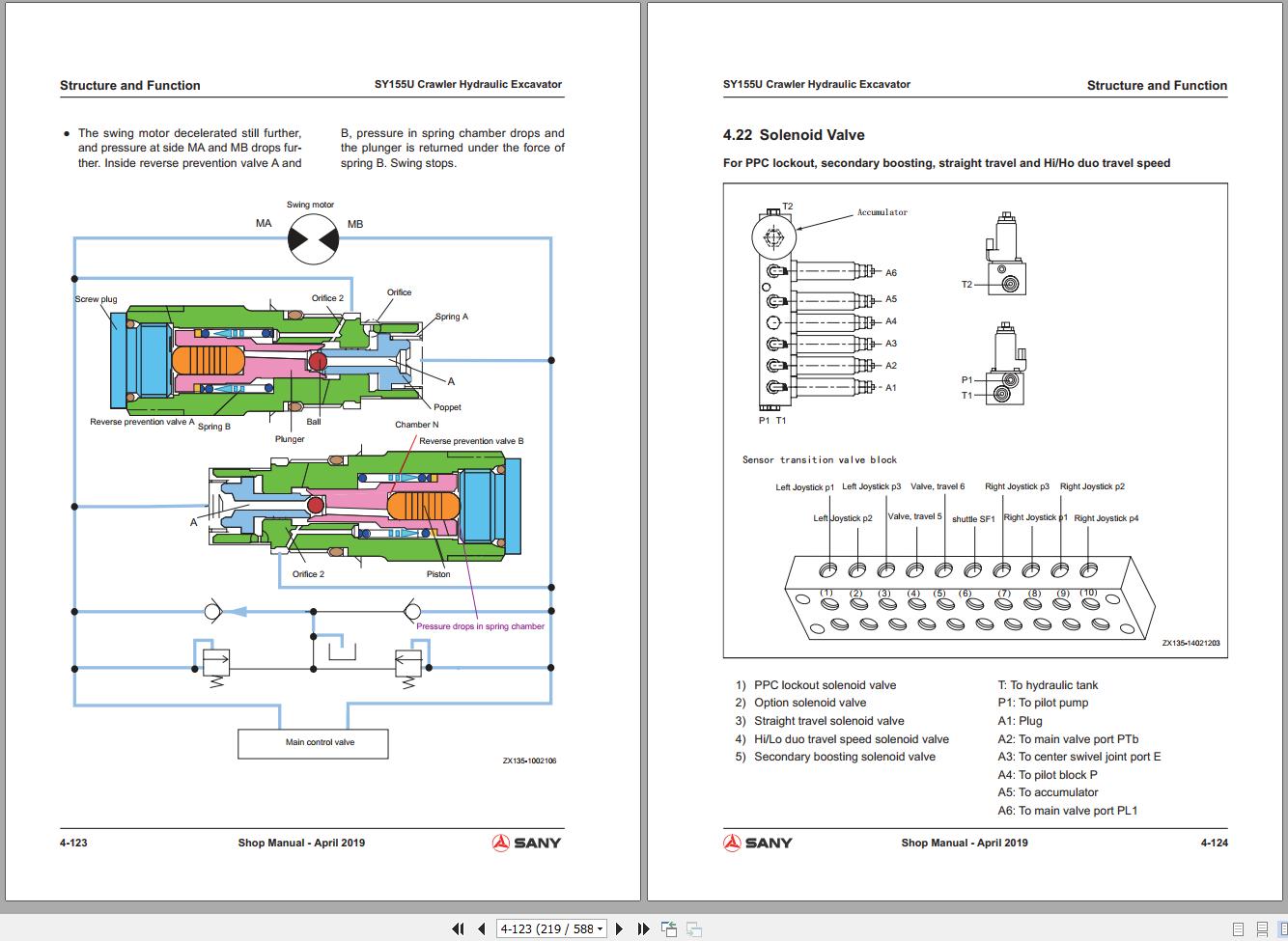Click the 'Right Joystick p3' port label
The image size is (1288, 941).
[1017, 486]
